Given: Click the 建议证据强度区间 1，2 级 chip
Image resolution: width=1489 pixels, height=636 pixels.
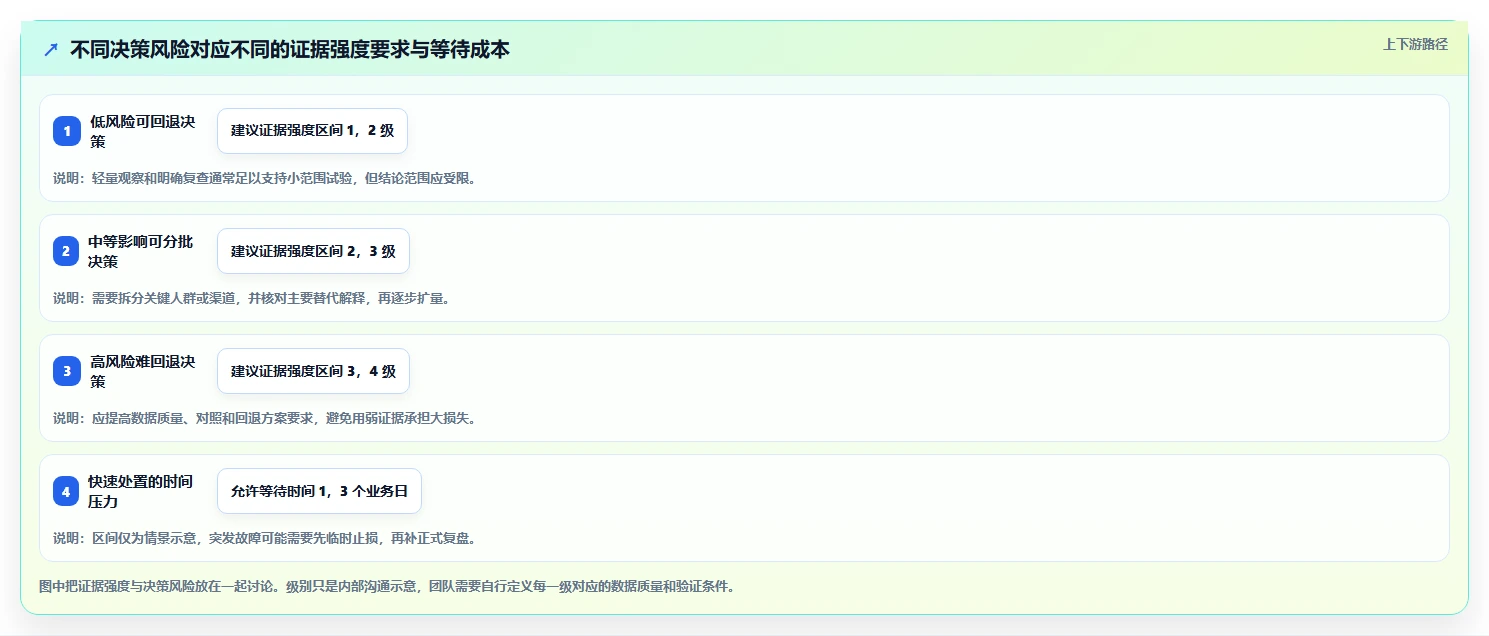Looking at the screenshot, I should (x=312, y=131).
